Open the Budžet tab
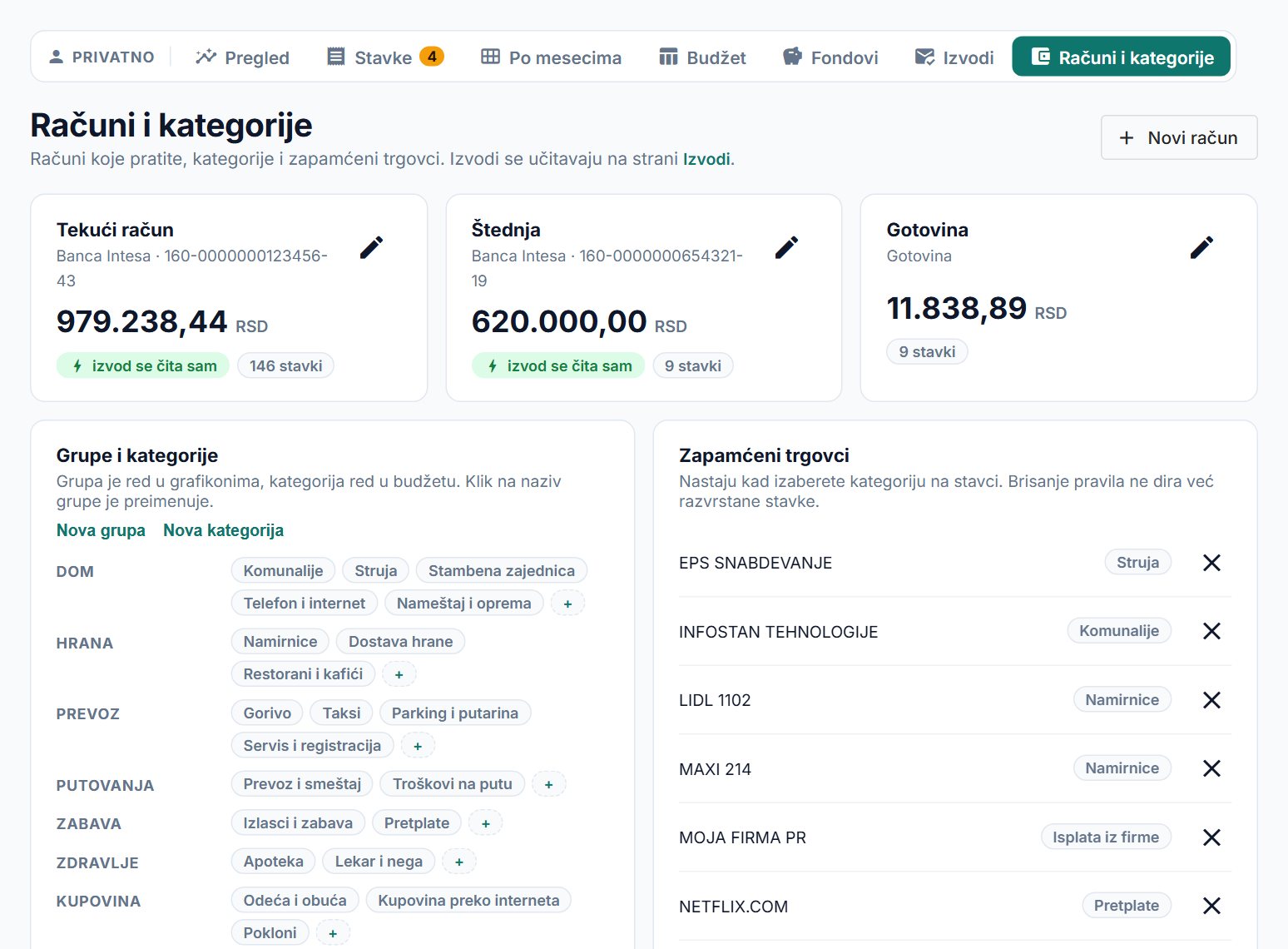 (x=702, y=57)
